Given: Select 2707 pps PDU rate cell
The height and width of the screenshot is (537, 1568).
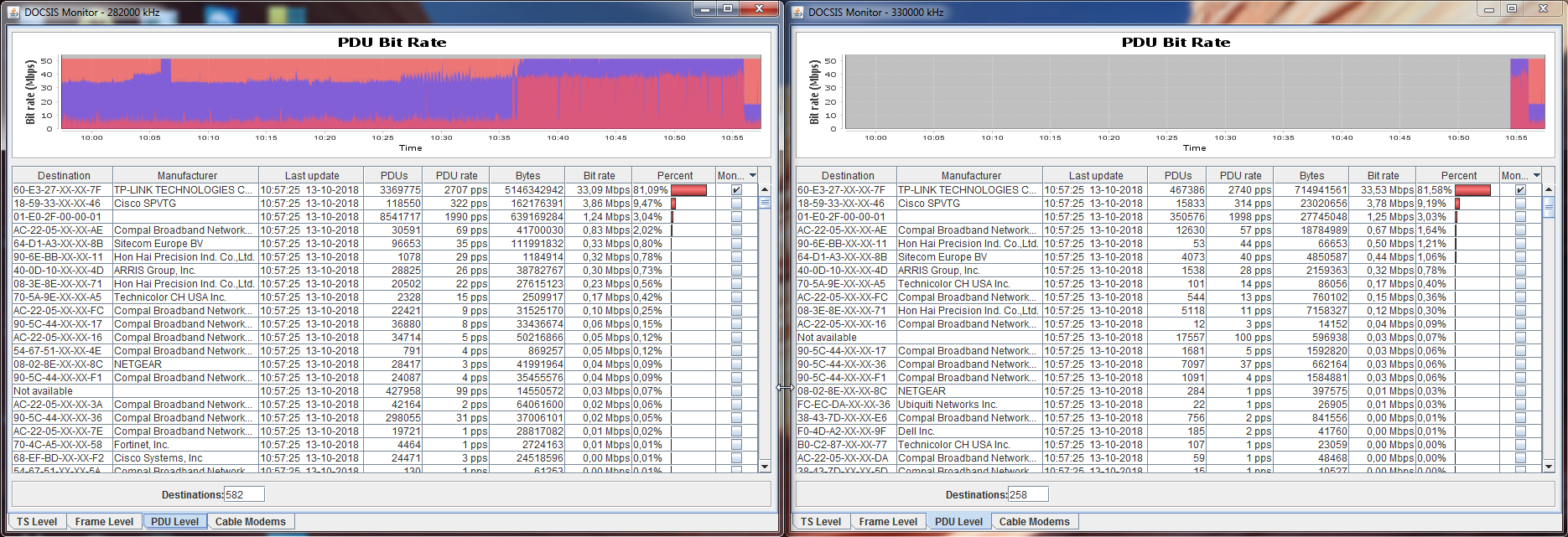Looking at the screenshot, I should pyautogui.click(x=457, y=190).
